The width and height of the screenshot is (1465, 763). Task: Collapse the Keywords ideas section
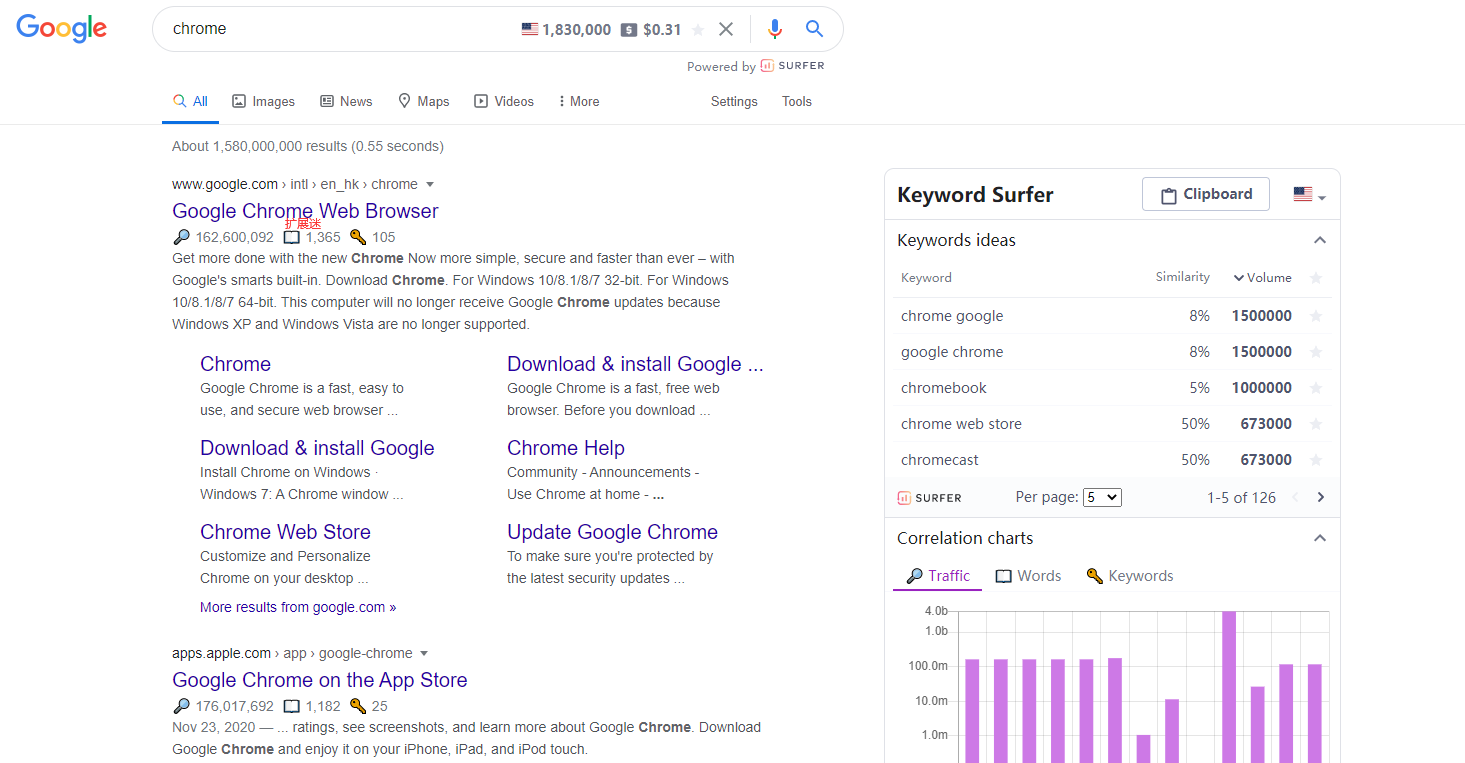pos(1320,240)
